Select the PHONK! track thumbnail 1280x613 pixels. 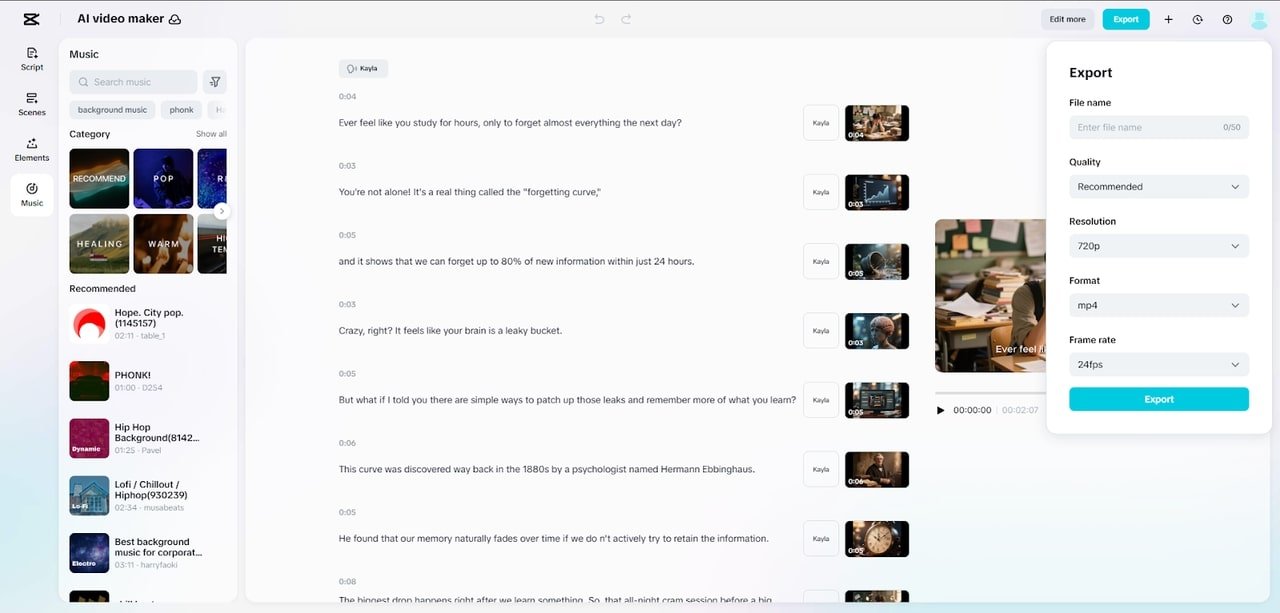point(89,381)
